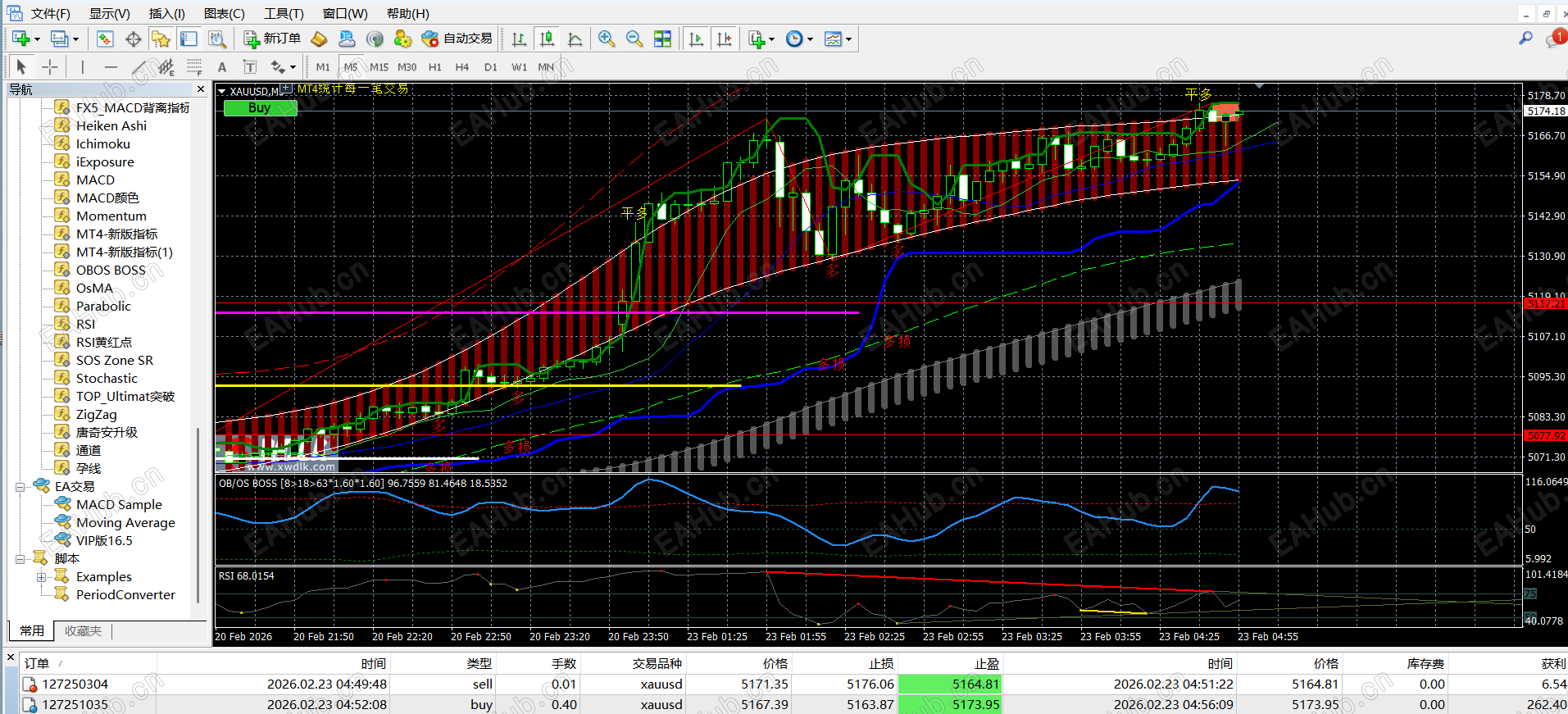Image resolution: width=1568 pixels, height=714 pixels.
Task: Open the search magnifier at top right
Action: (1525, 38)
